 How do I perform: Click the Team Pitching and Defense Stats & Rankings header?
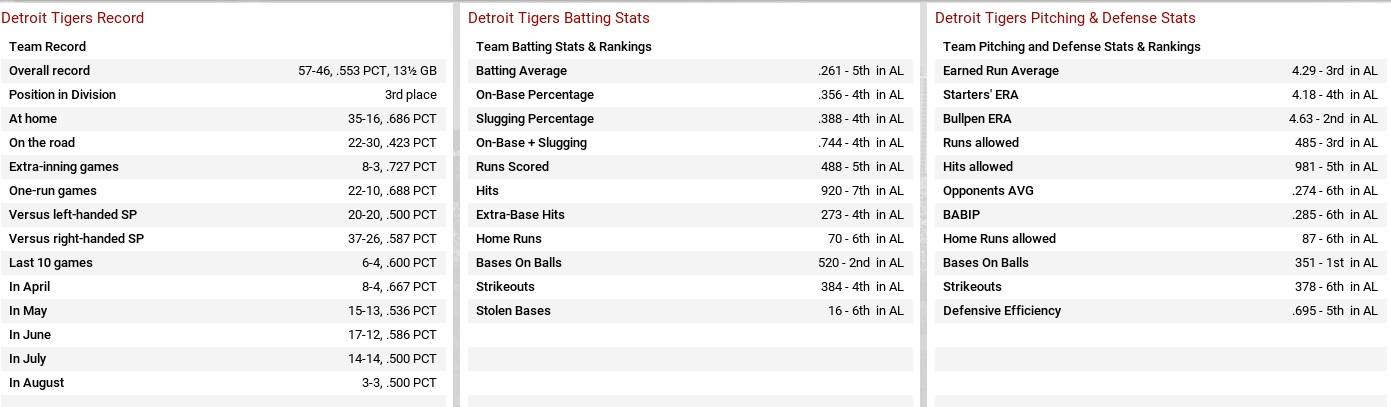1071,47
